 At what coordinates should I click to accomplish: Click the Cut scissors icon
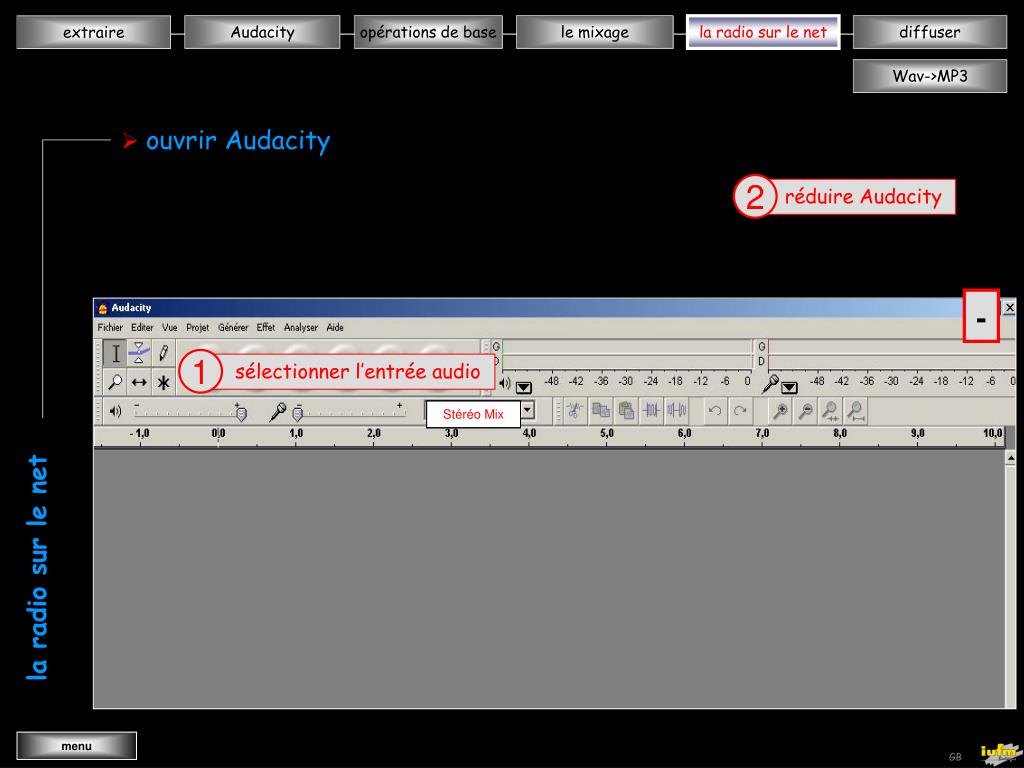pyautogui.click(x=575, y=410)
